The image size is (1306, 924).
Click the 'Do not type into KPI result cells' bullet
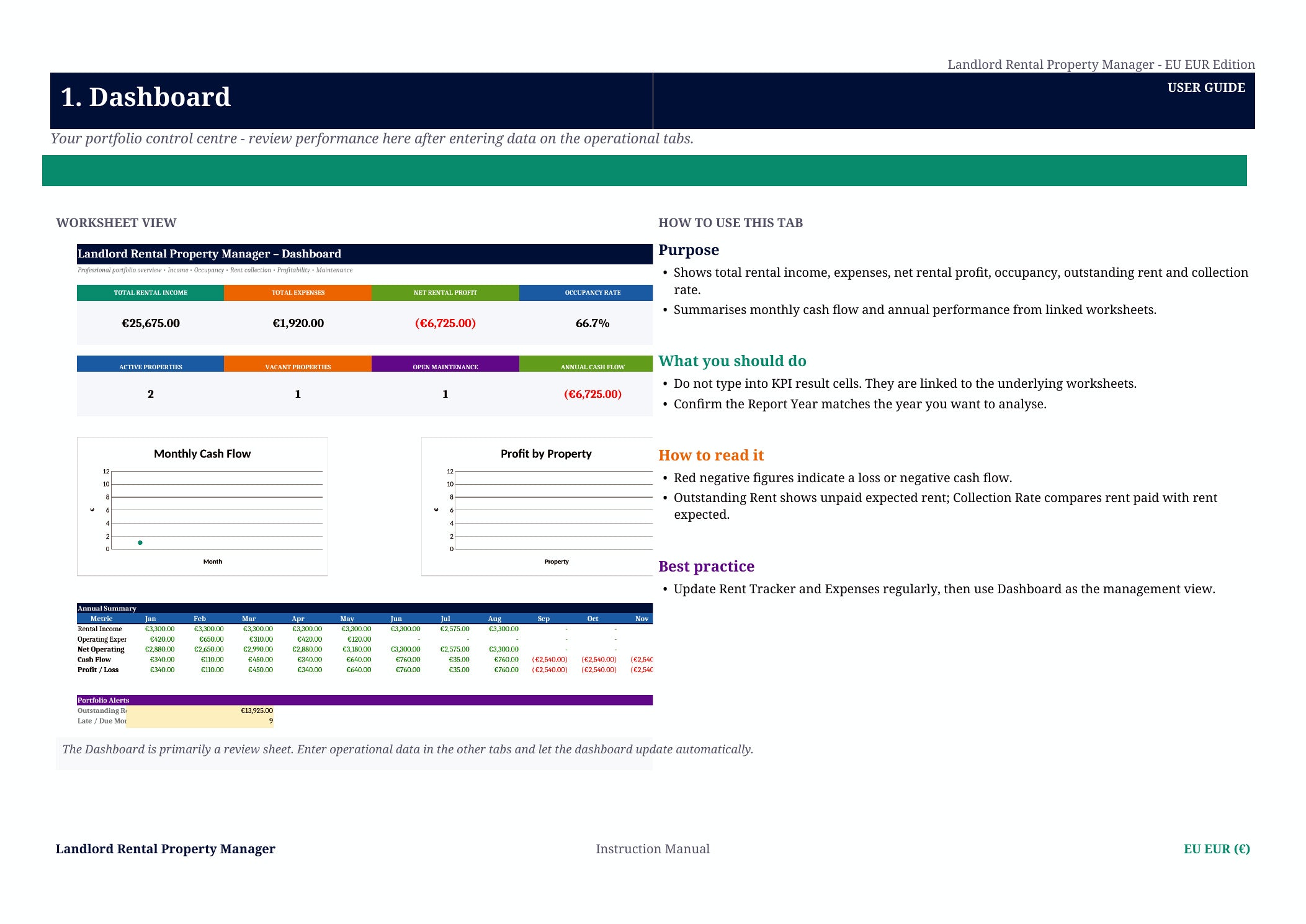point(905,384)
